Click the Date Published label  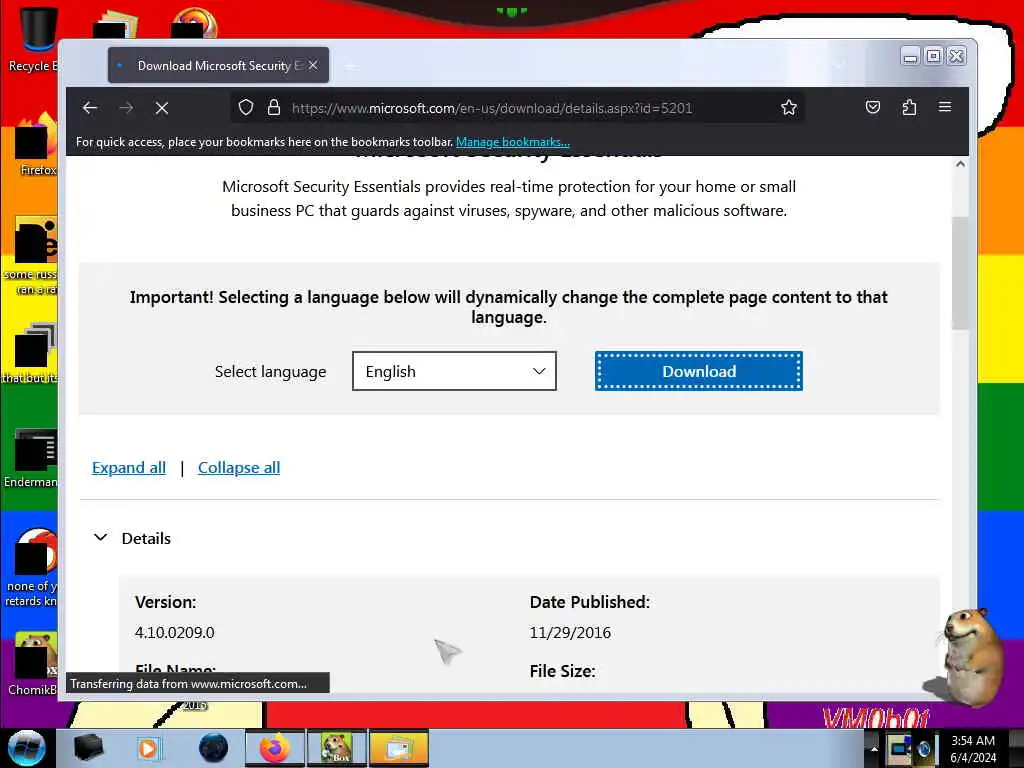(590, 602)
